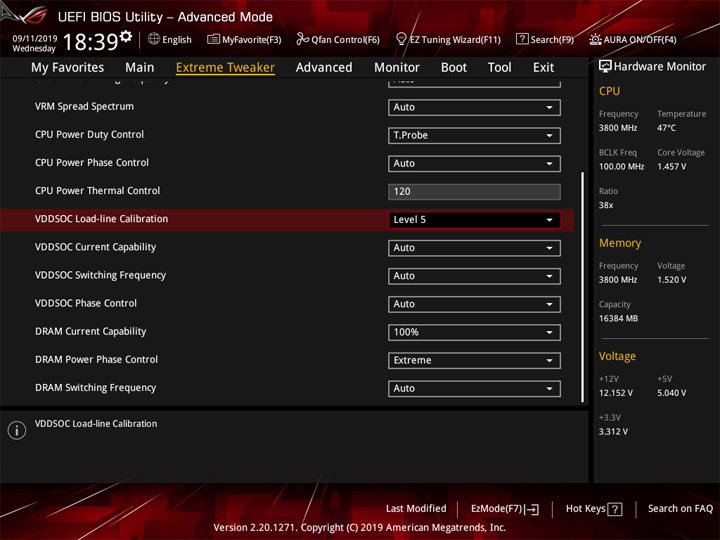
Task: Click +3.3V 3.312 V reading
Action: [613, 432]
